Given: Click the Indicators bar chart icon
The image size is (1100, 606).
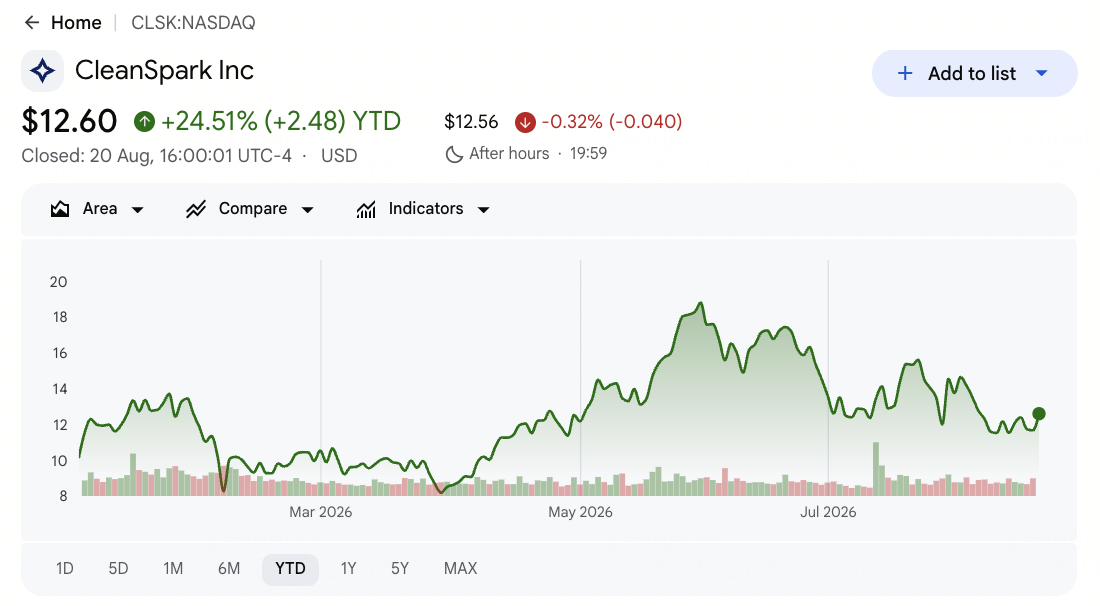Looking at the screenshot, I should click(x=365, y=209).
